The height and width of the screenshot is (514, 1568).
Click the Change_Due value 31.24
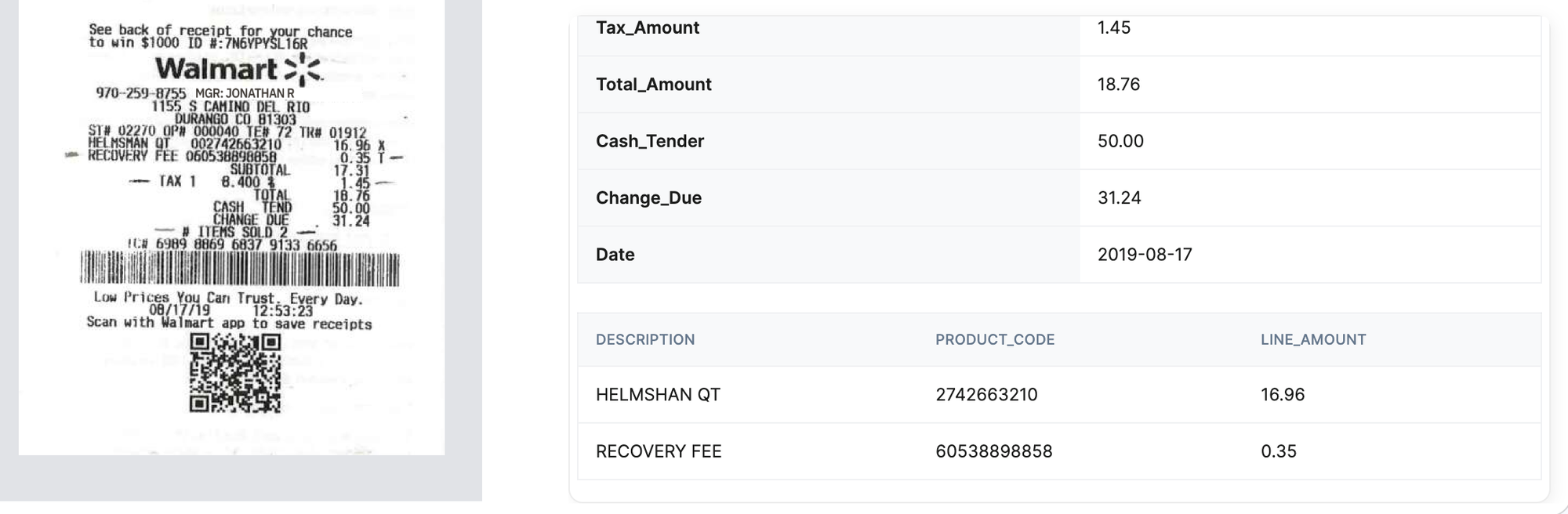tap(1119, 197)
